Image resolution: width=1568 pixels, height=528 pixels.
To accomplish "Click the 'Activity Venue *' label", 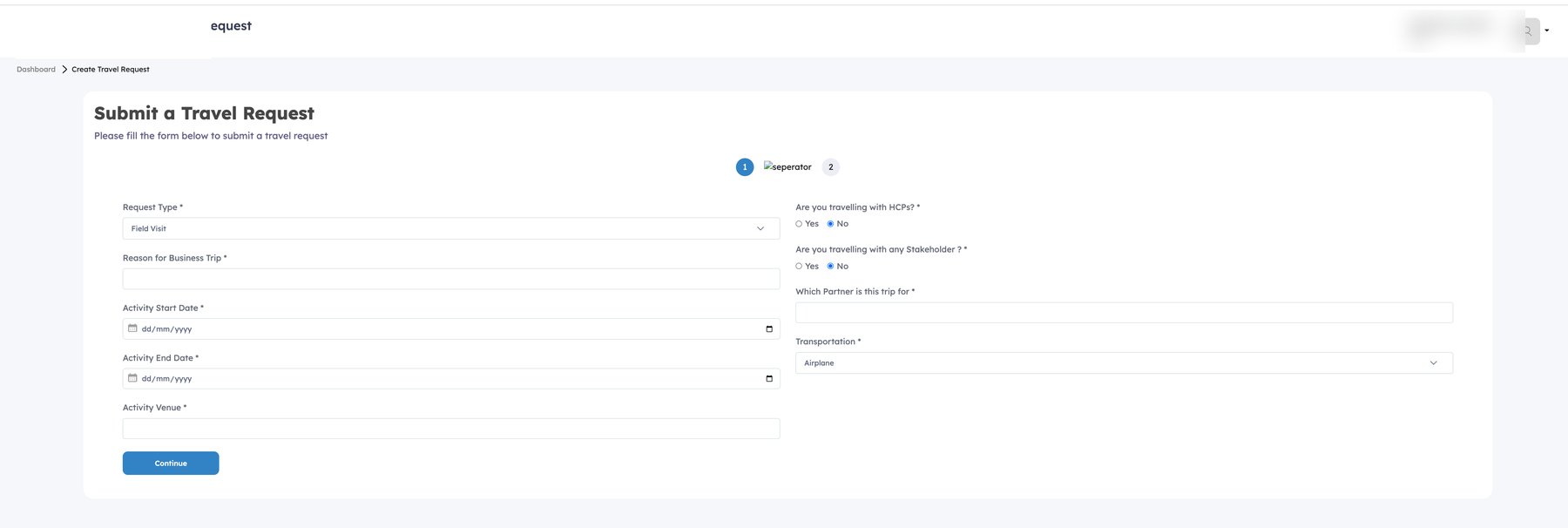I will point(154,408).
